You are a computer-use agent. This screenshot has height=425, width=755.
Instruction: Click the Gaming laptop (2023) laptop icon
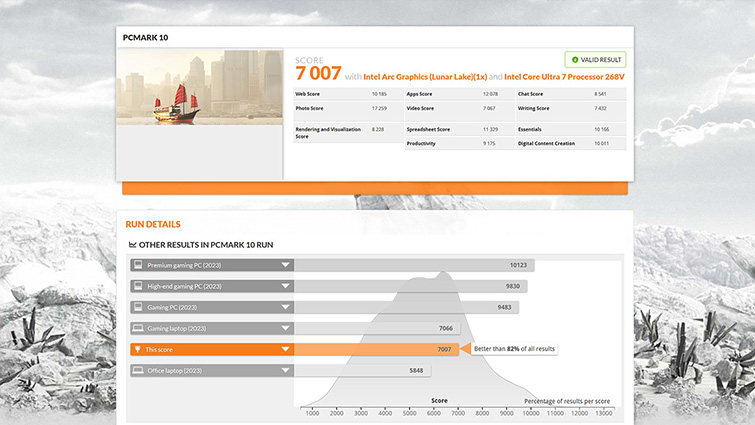point(139,328)
